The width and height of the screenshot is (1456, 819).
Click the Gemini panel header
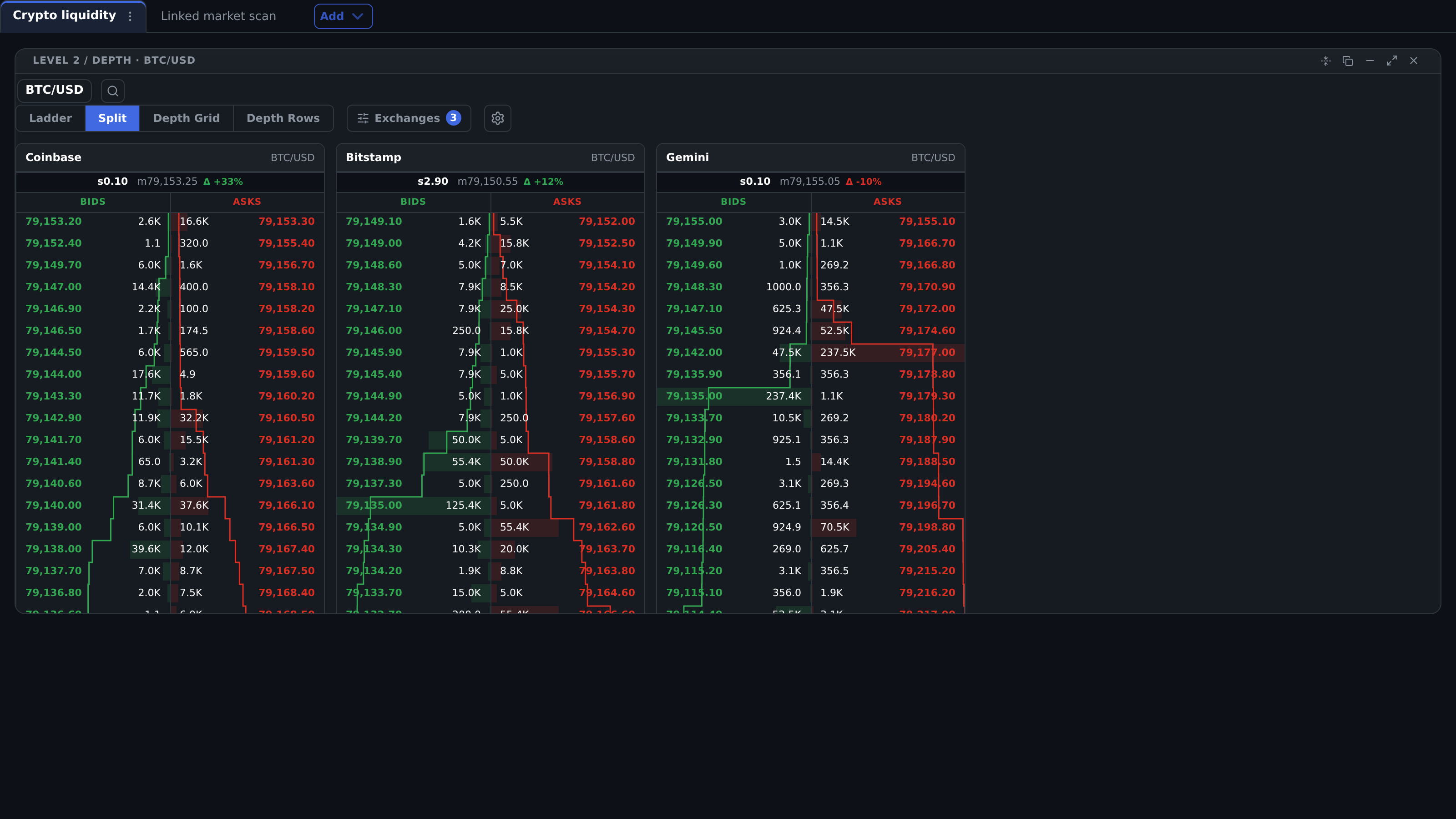(810, 158)
